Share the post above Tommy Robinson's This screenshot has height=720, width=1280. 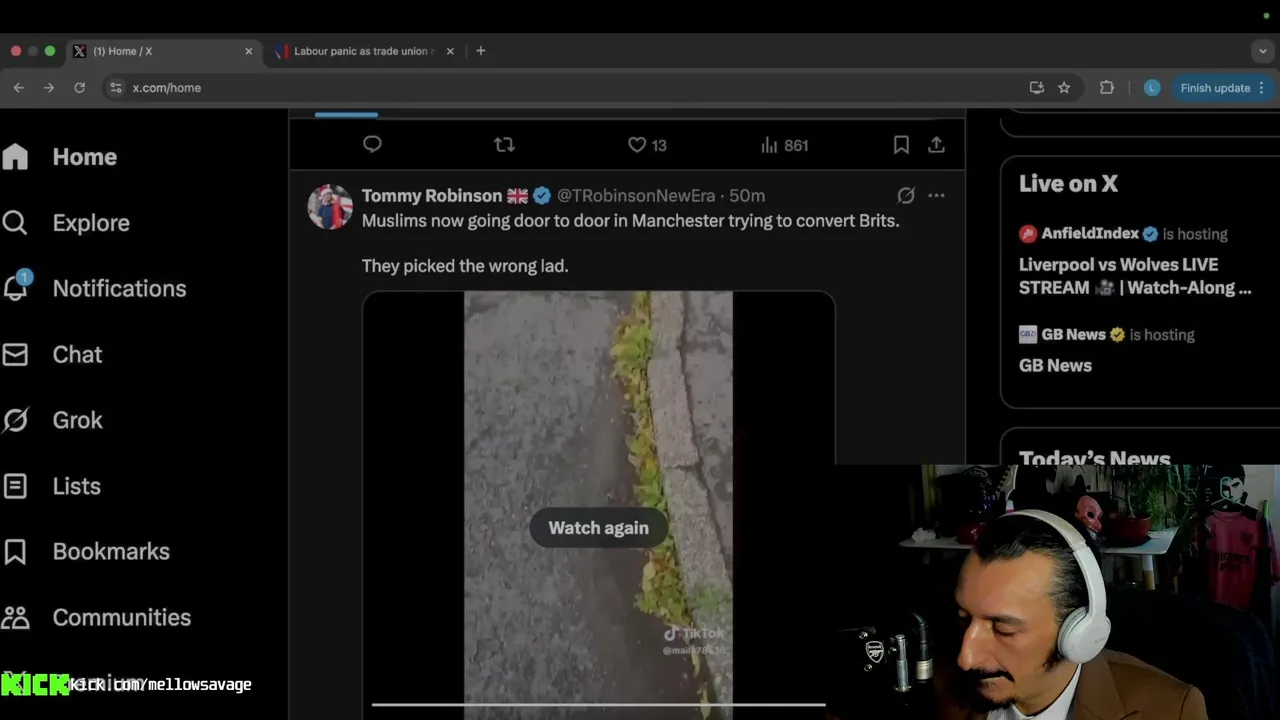pyautogui.click(x=936, y=145)
